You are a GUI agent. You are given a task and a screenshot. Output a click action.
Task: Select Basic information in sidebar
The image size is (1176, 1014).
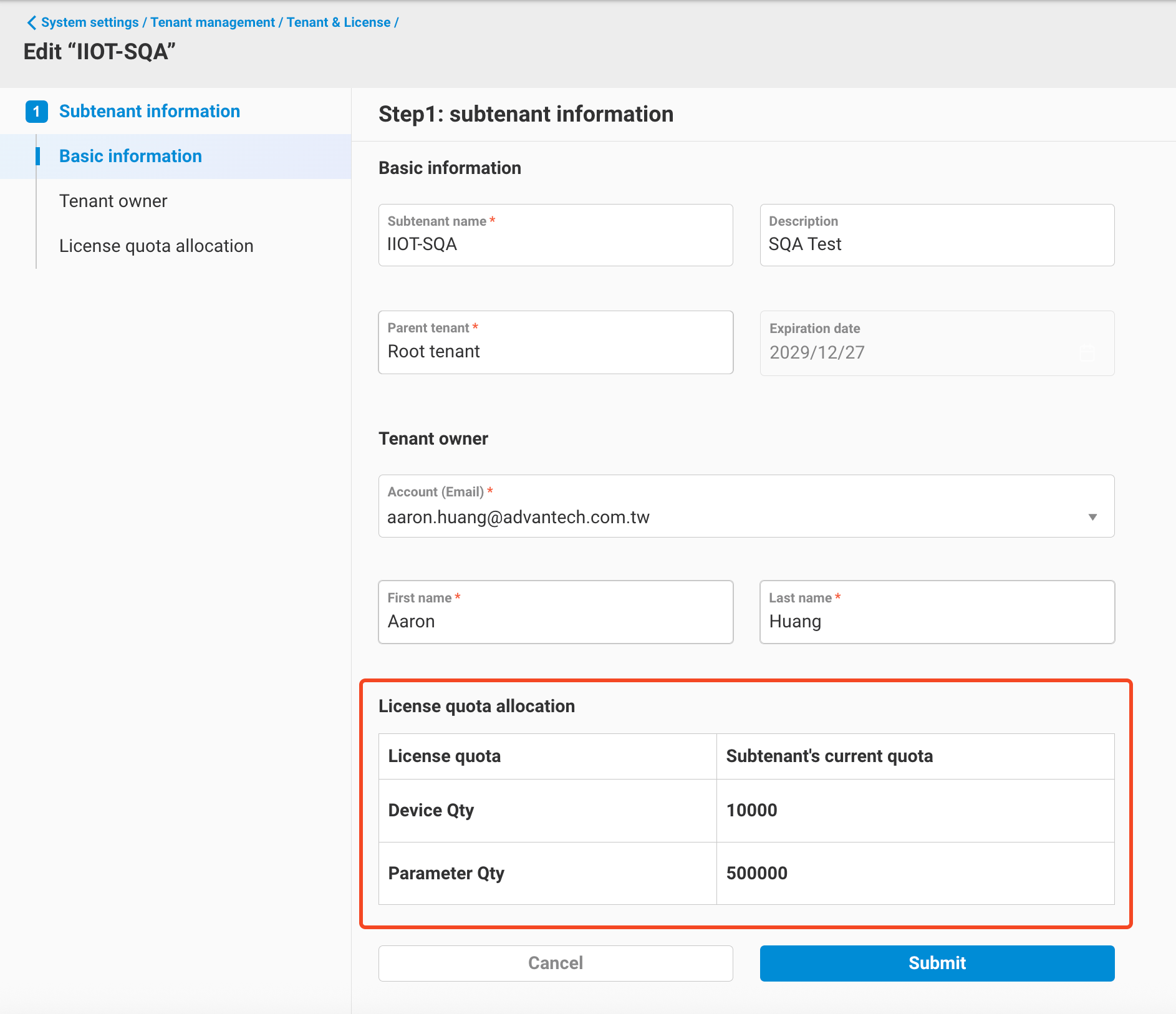pyautogui.click(x=130, y=157)
